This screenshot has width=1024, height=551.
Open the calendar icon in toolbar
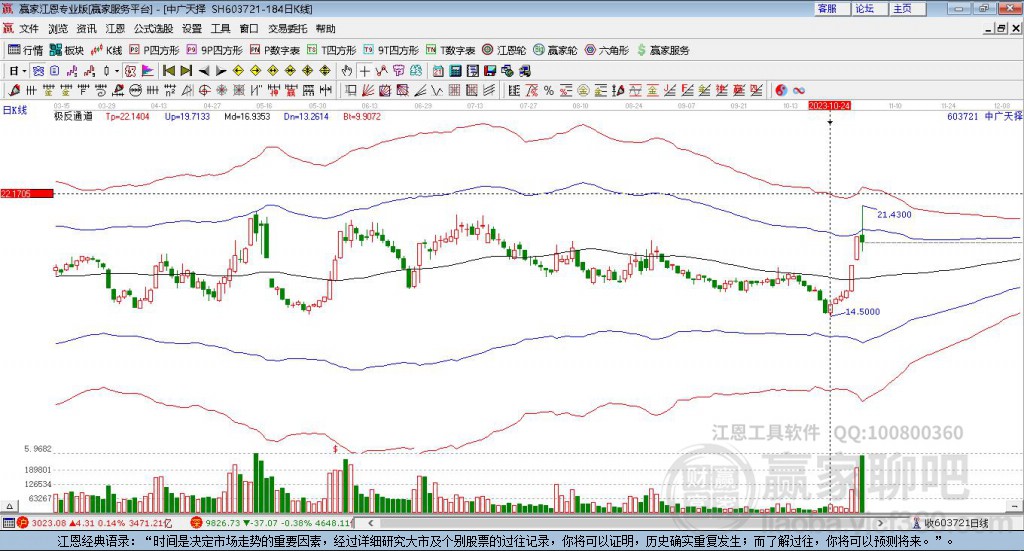point(438,71)
